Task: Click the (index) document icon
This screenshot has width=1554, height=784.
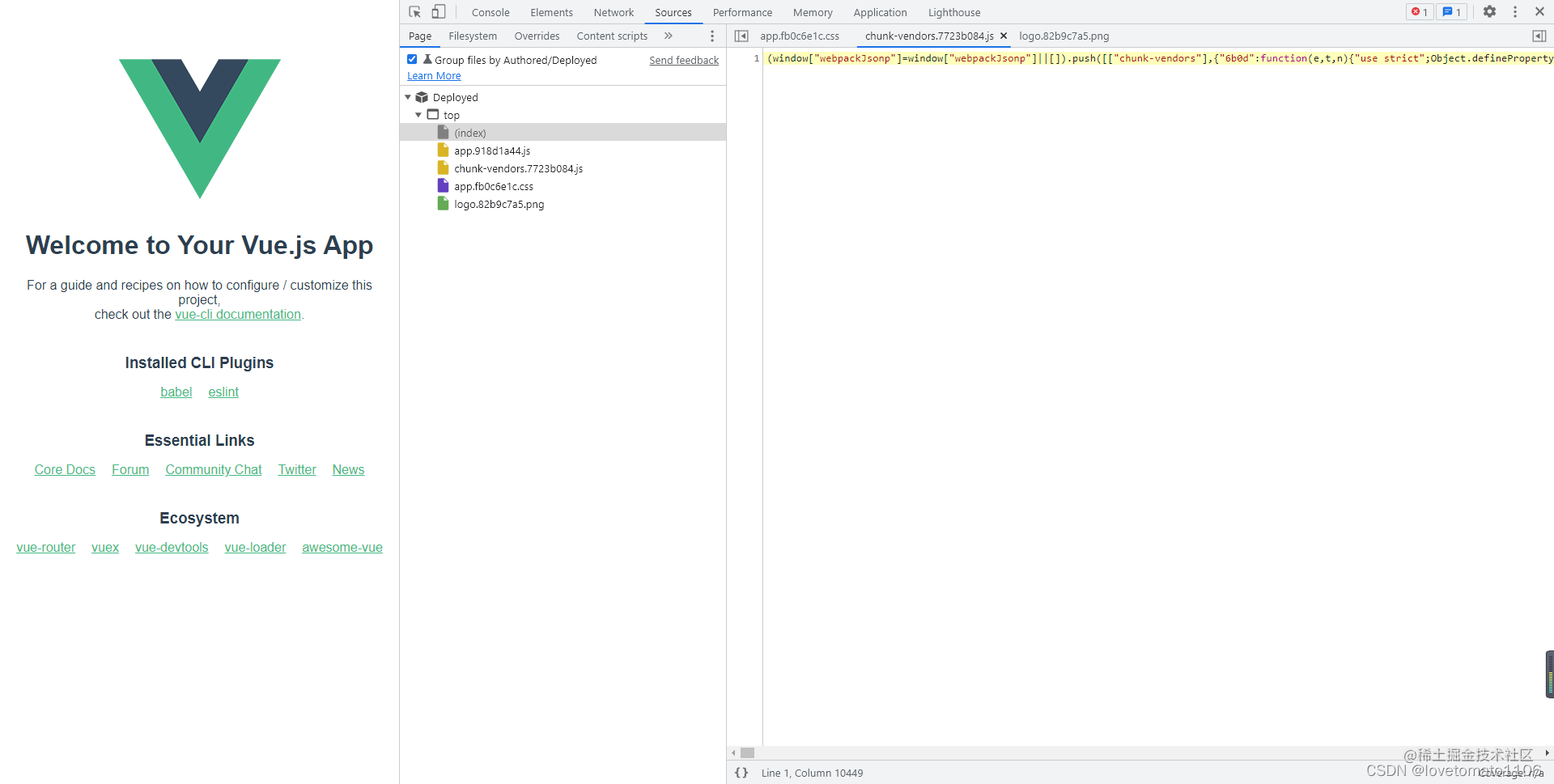Action: tap(443, 133)
